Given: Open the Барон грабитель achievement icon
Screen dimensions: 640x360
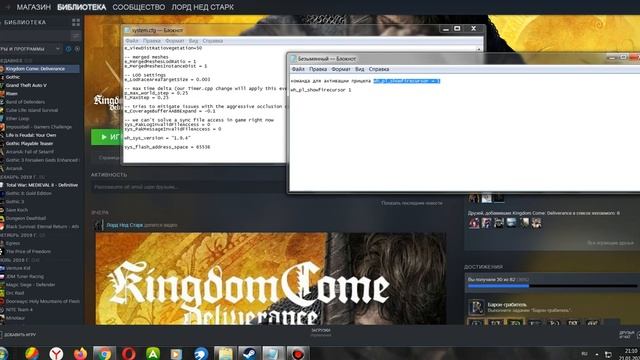Looking at the screenshot, I should (476, 307).
